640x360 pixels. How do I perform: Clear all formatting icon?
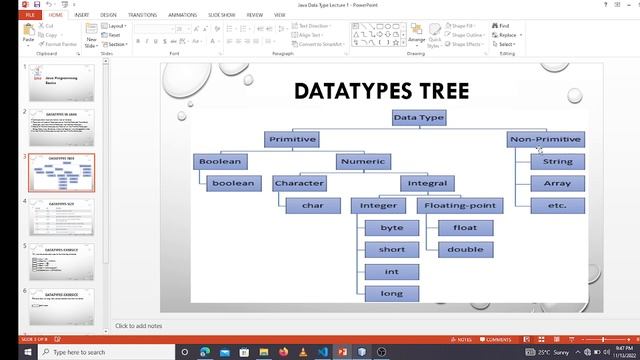[217, 29]
